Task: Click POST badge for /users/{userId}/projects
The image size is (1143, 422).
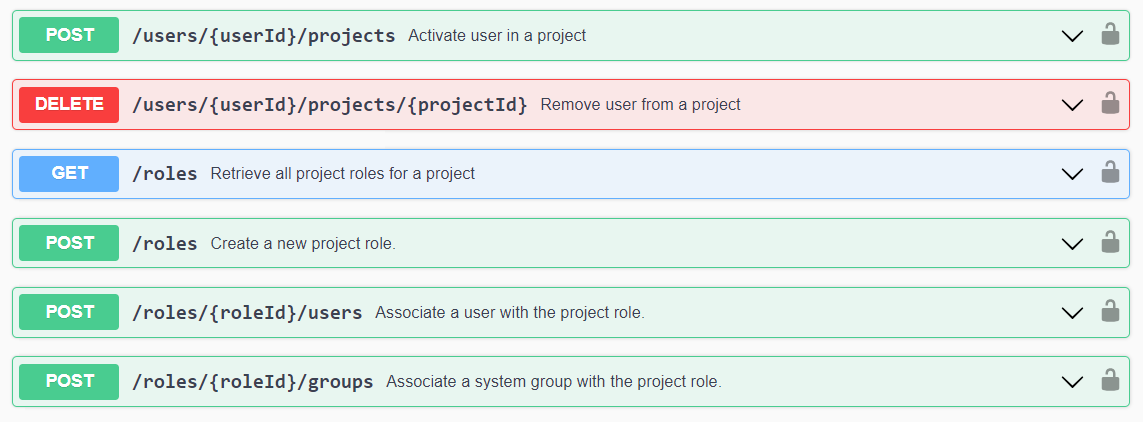Action: coord(69,35)
